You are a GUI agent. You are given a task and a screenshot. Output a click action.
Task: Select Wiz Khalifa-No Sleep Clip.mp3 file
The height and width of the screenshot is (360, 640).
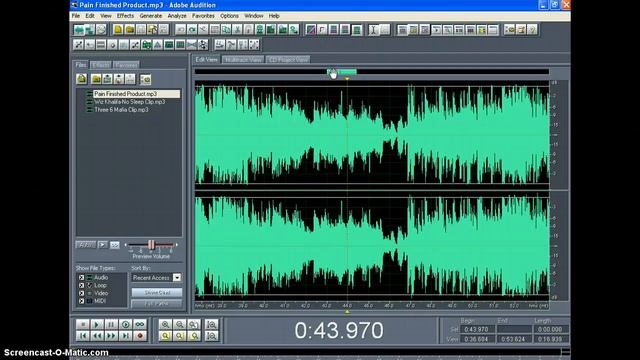(130, 102)
